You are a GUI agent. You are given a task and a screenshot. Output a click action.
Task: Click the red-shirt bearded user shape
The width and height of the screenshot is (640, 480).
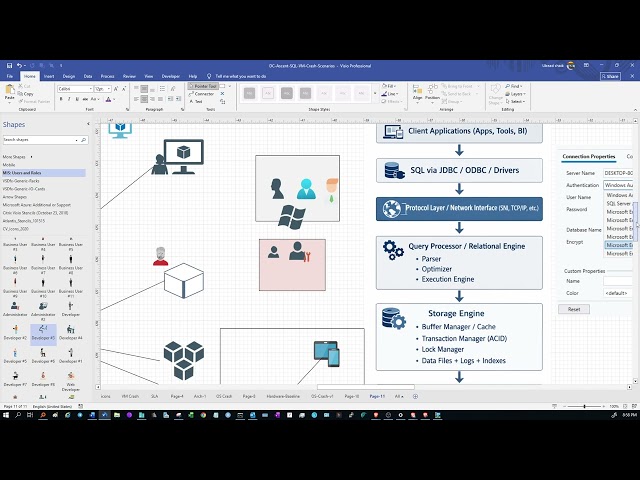click(x=160, y=256)
